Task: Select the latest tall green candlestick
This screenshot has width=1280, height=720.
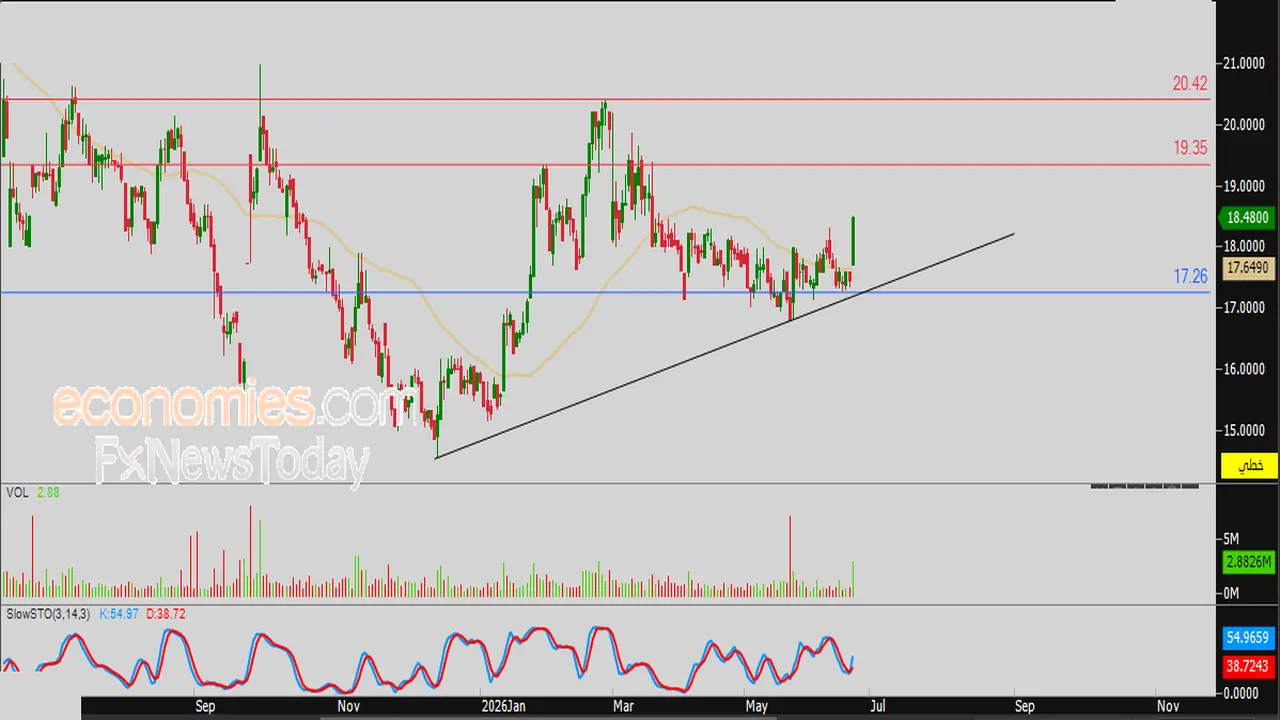Action: coord(853,242)
